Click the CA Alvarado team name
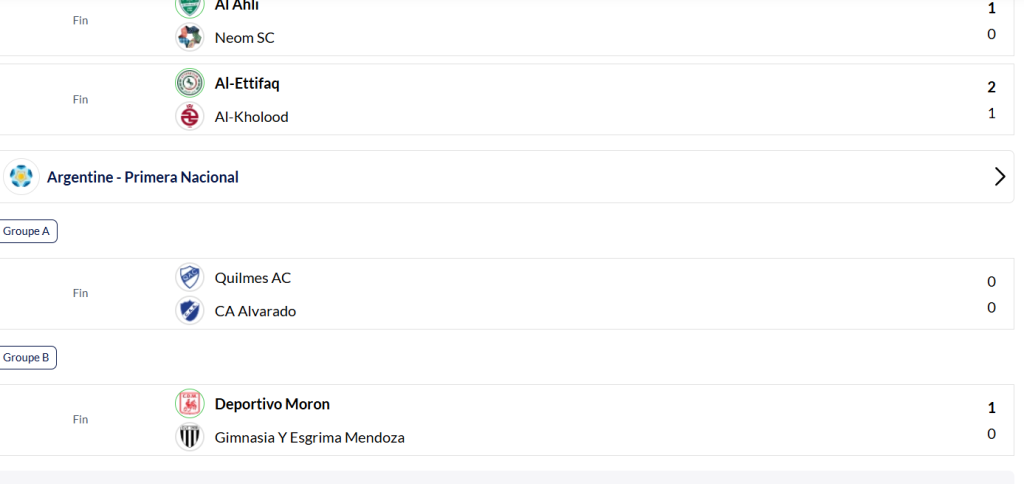Image resolution: width=1024 pixels, height=484 pixels. pos(255,311)
